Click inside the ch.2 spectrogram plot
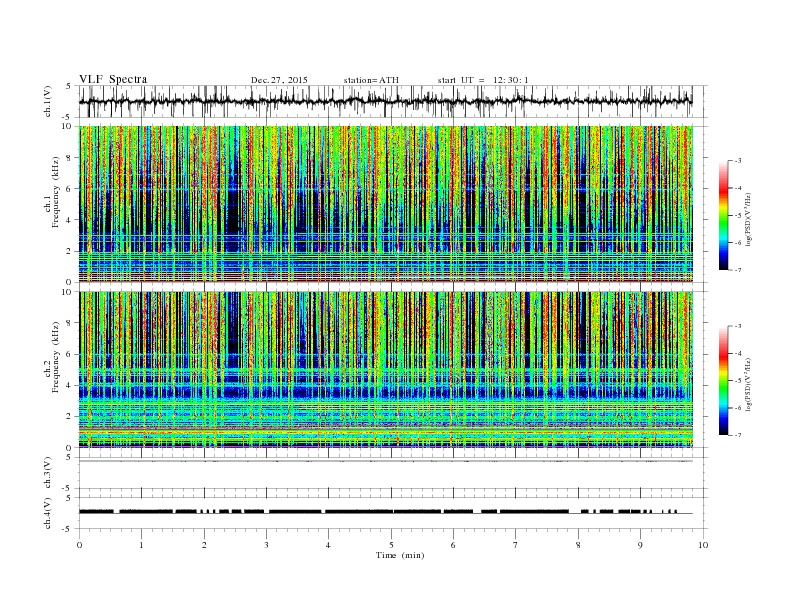The width and height of the screenshot is (792, 612). tap(385, 369)
